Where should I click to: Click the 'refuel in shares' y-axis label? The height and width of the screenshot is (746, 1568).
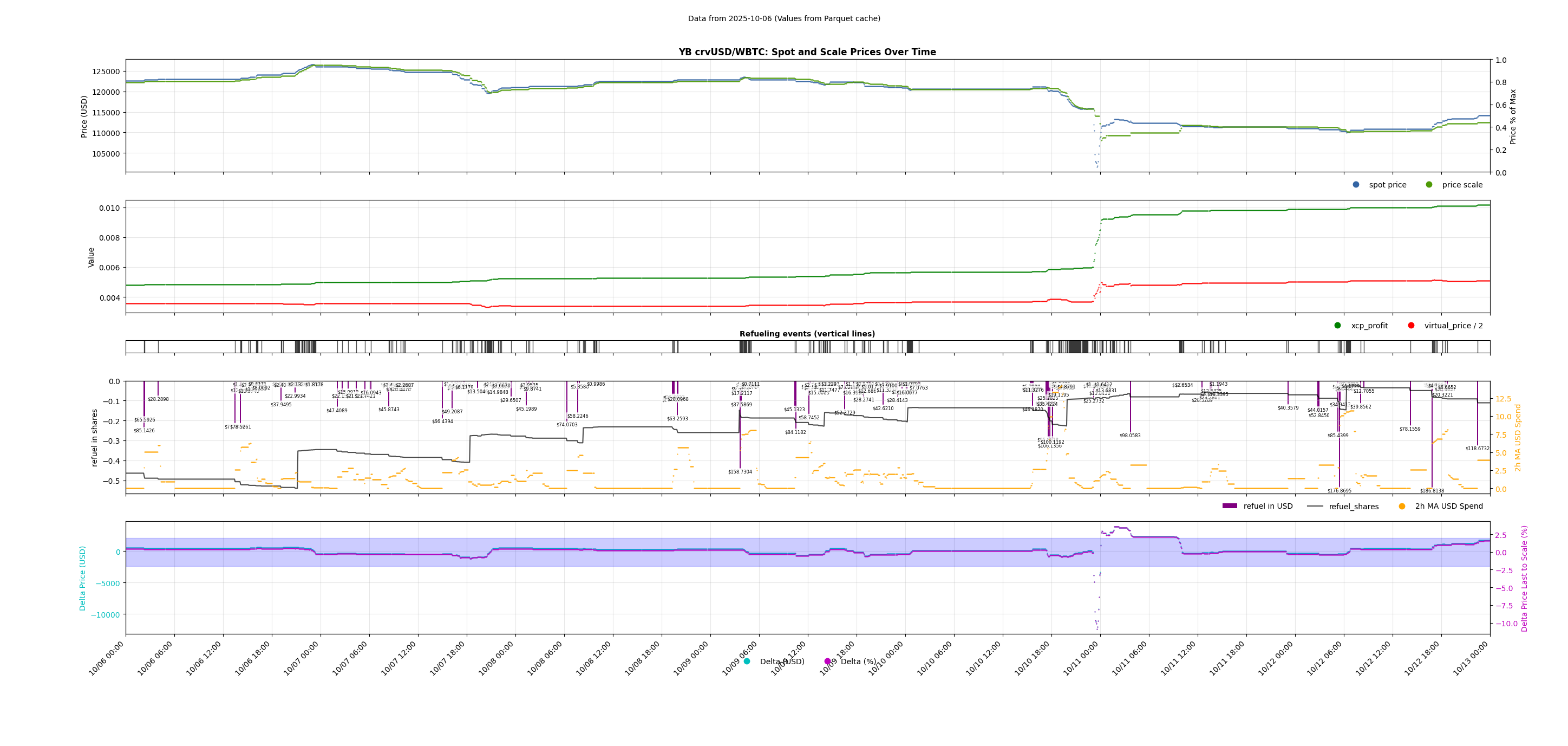[x=94, y=438]
